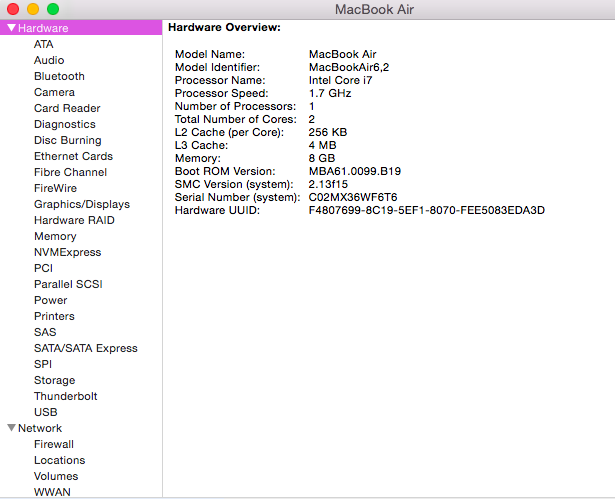Select serial number C02MX36WF6T6
615x499 pixels.
[353, 197]
